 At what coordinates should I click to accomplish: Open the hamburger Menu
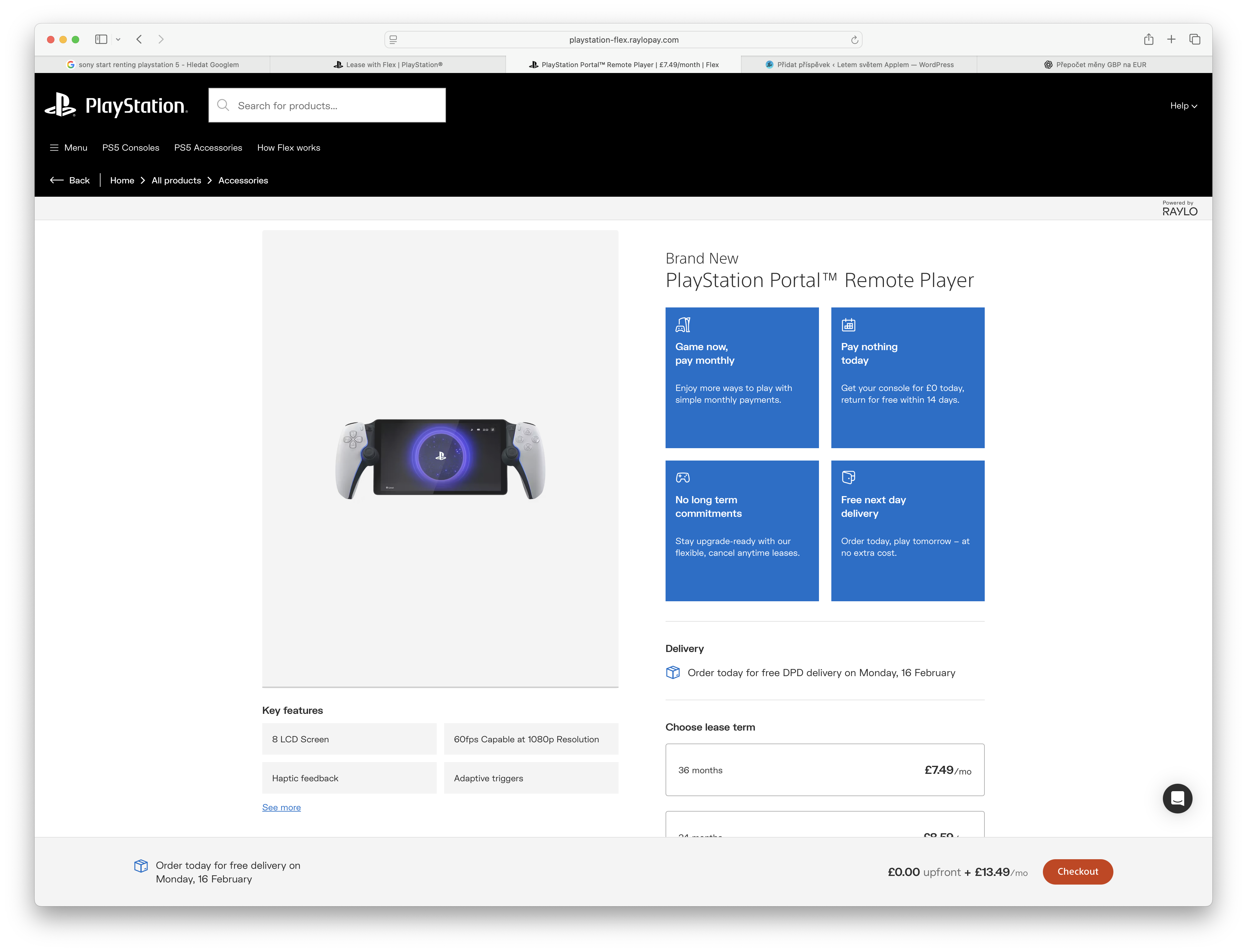click(x=69, y=147)
